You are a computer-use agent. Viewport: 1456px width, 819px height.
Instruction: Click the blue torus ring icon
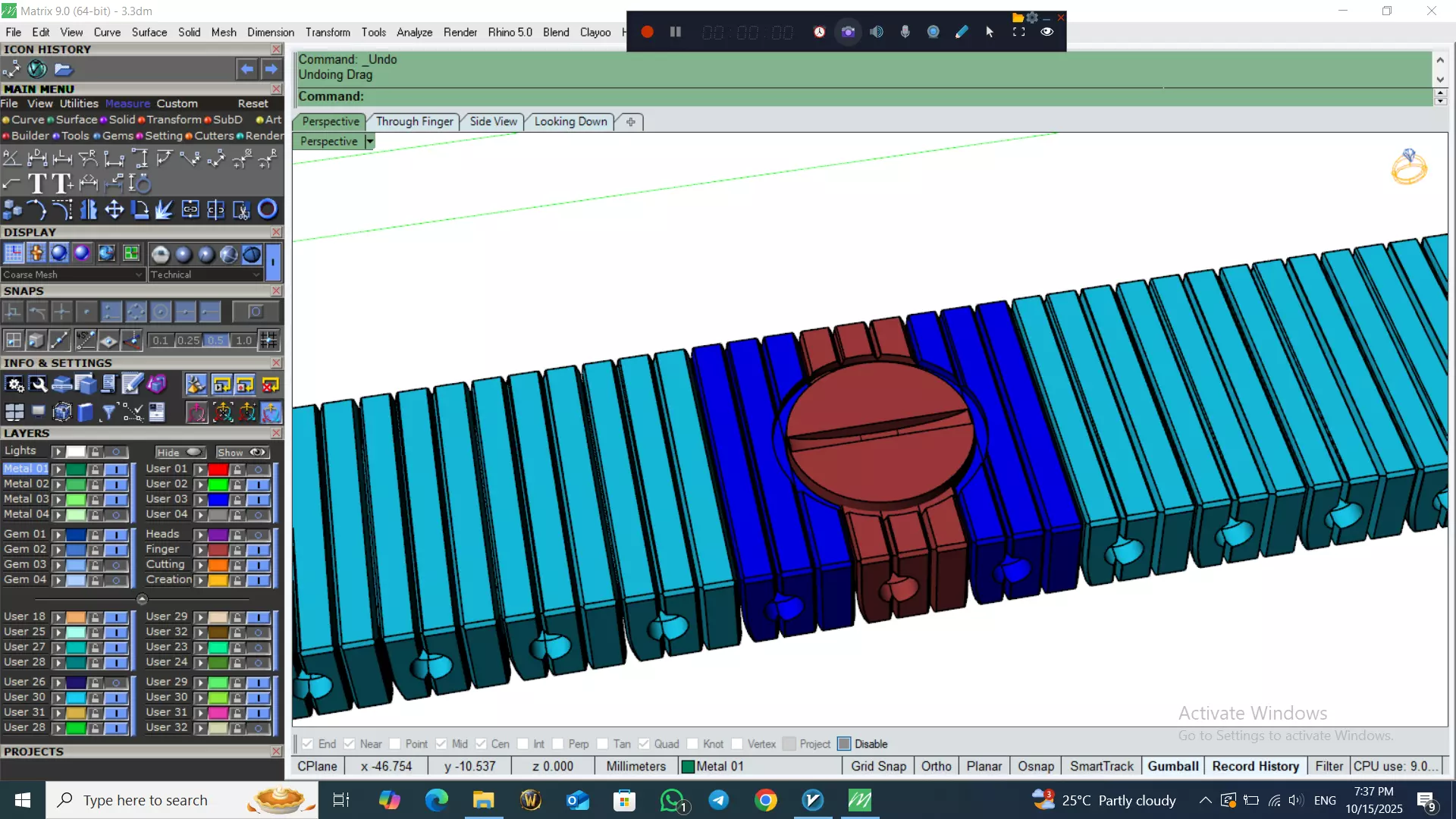click(x=267, y=209)
